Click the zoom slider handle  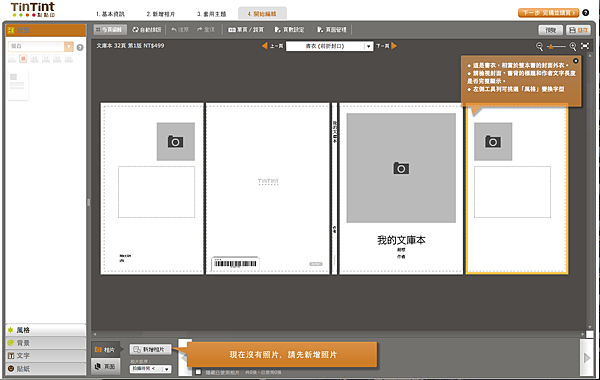pos(551,46)
